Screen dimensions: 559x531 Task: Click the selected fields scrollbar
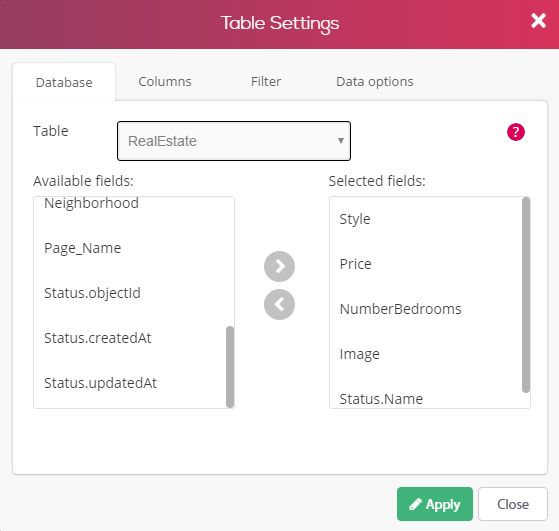point(526,295)
